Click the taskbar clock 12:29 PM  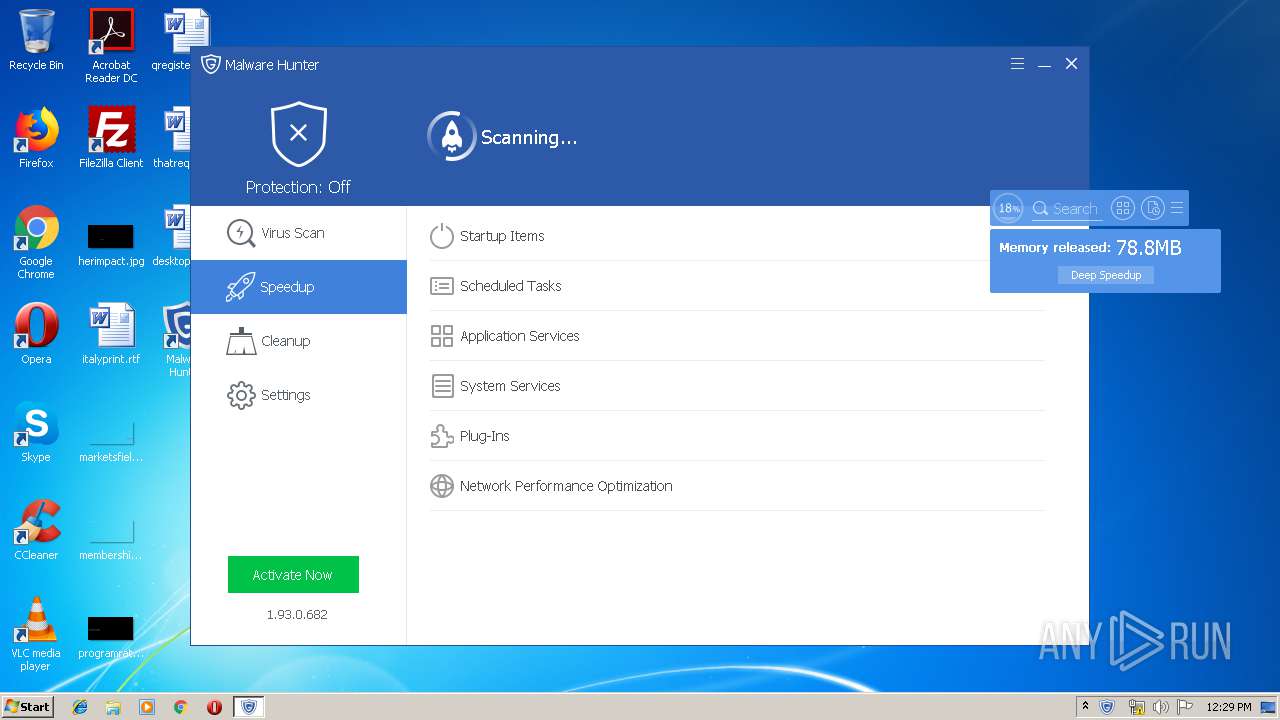coord(1229,707)
